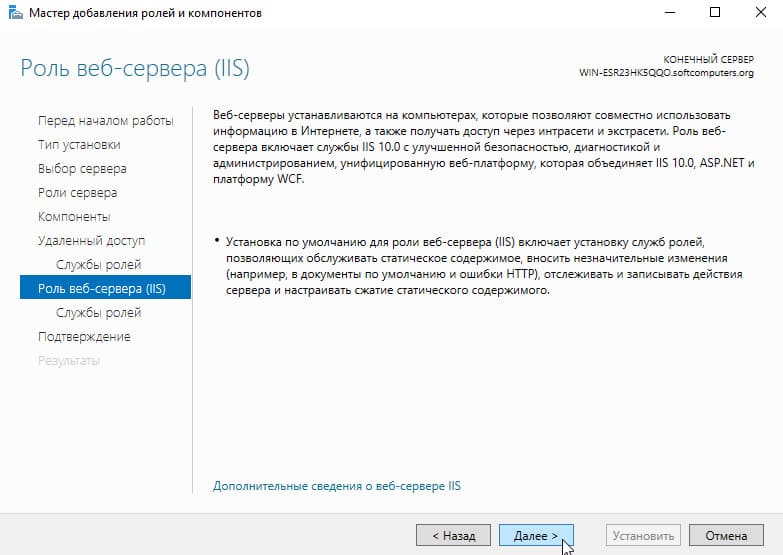This screenshot has width=783, height=555.
Task: Open 'Службы ролей' under Роль веб-сервера (IIS)
Action: coord(98,313)
